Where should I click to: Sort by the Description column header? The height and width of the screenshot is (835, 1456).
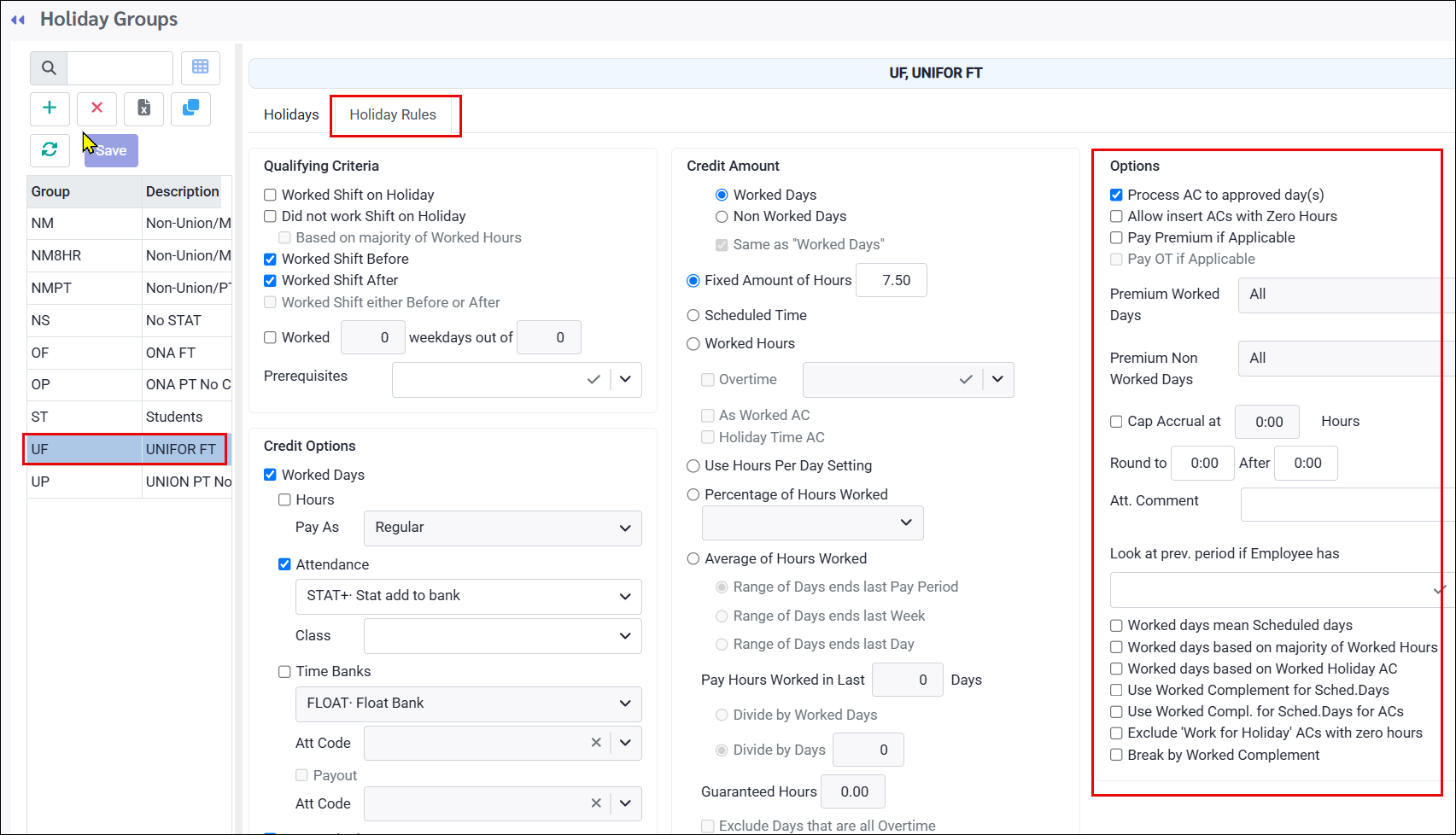[182, 191]
